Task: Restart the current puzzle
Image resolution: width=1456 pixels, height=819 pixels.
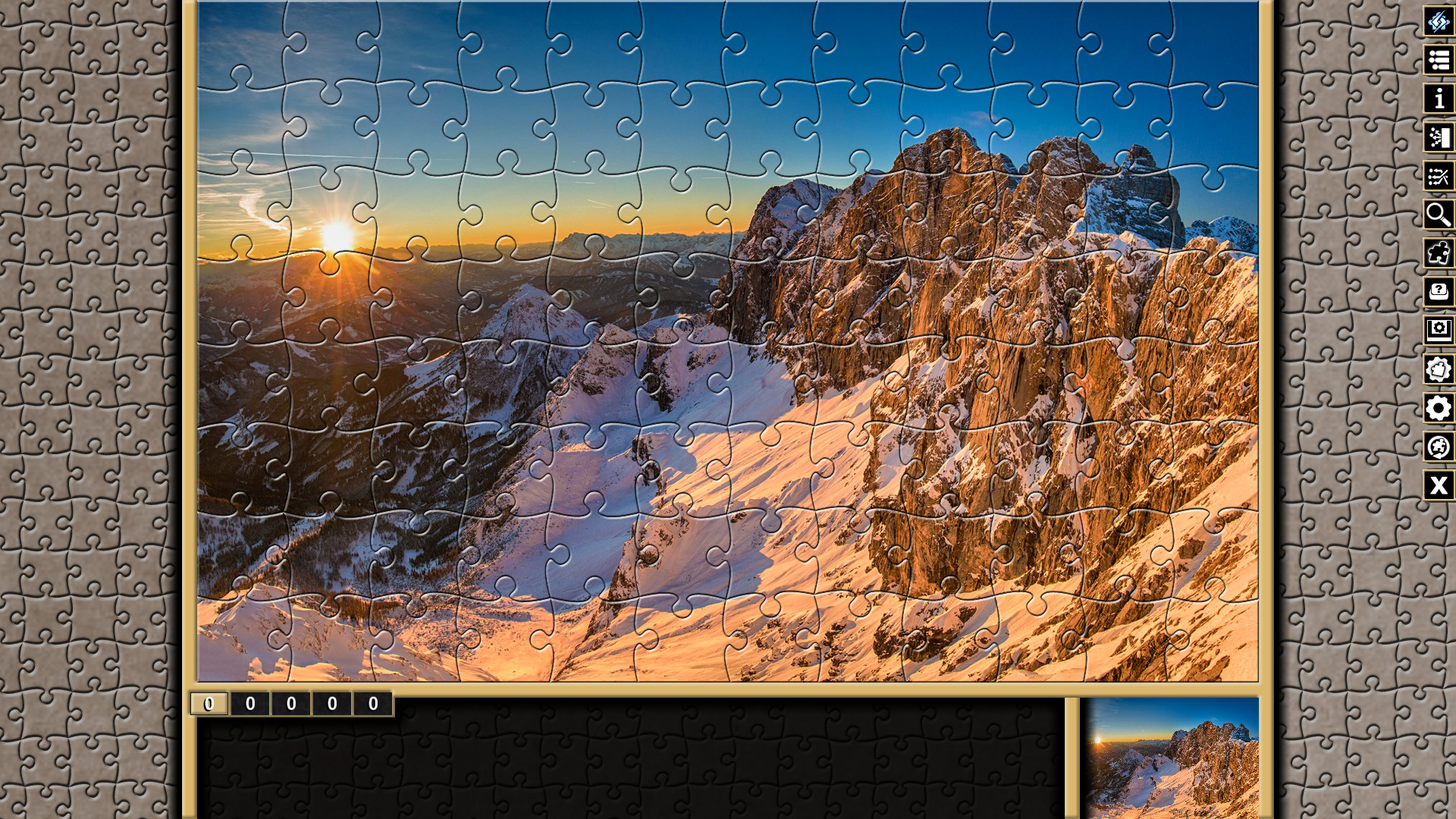Action: [1438, 447]
